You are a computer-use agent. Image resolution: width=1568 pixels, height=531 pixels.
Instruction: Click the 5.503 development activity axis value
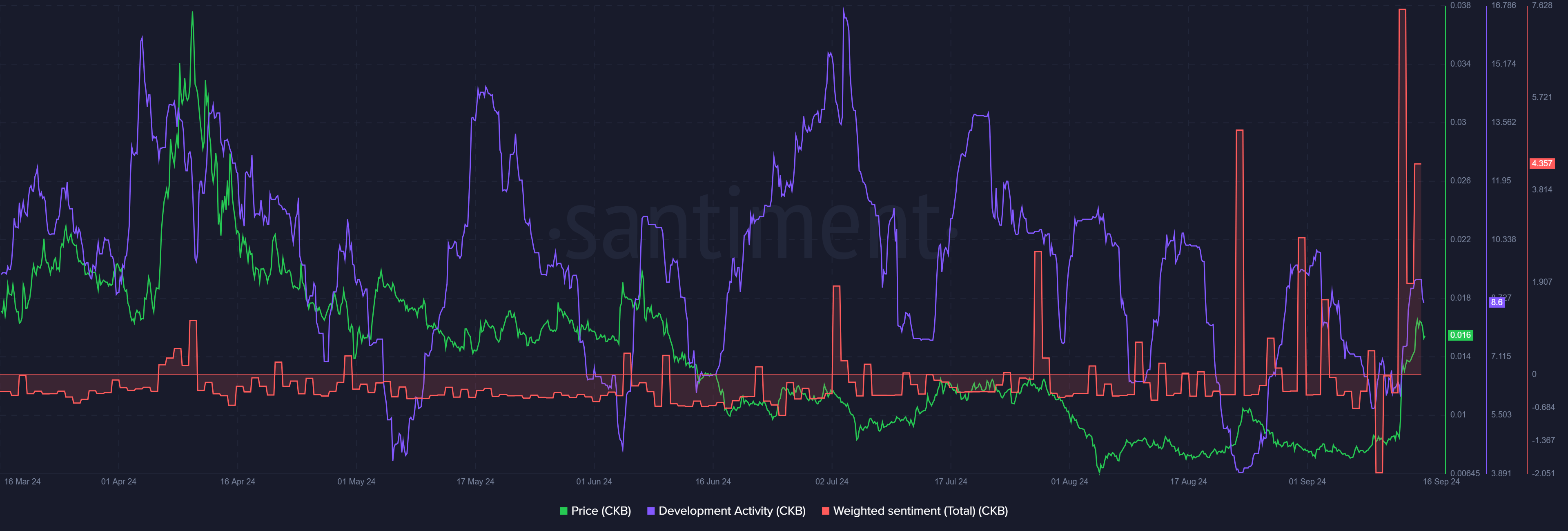[1501, 415]
